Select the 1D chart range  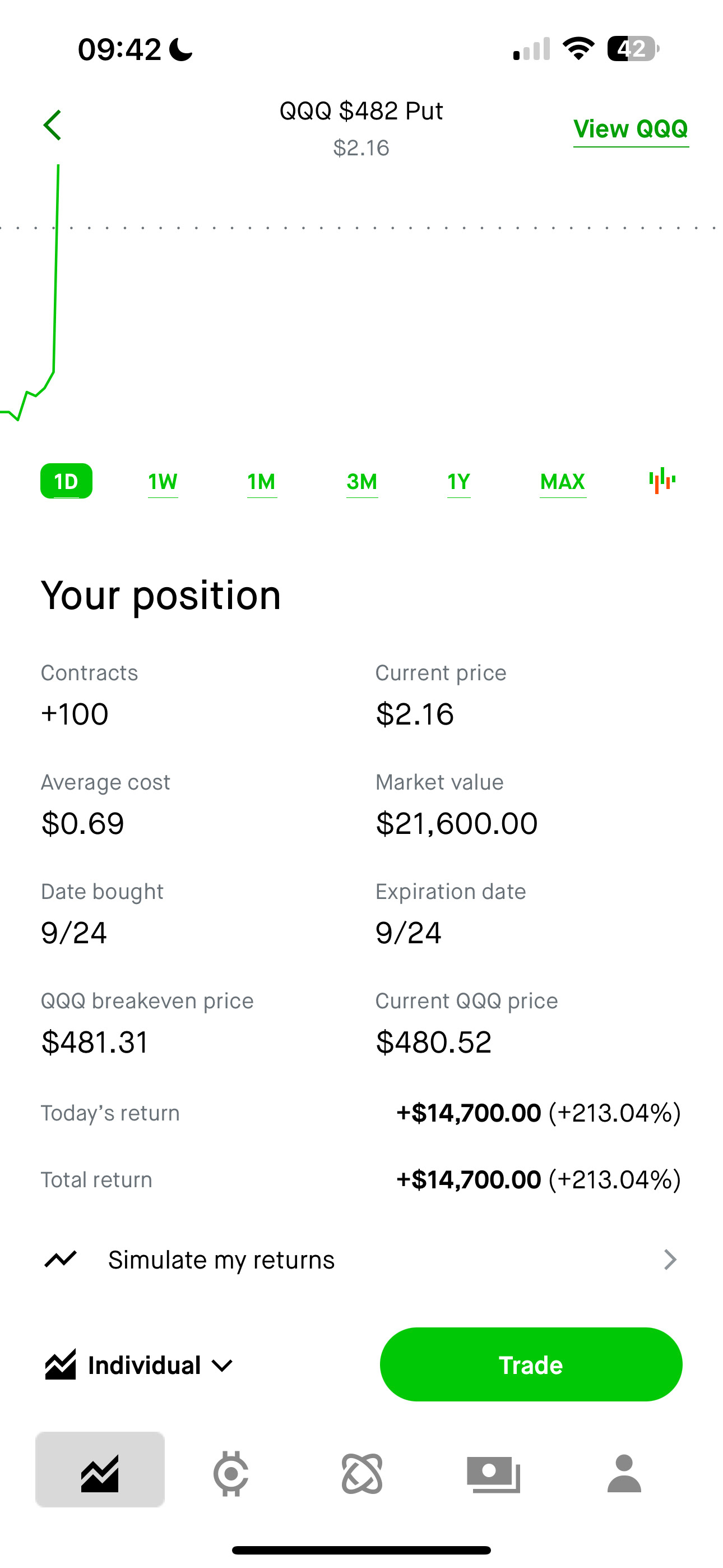point(66,481)
